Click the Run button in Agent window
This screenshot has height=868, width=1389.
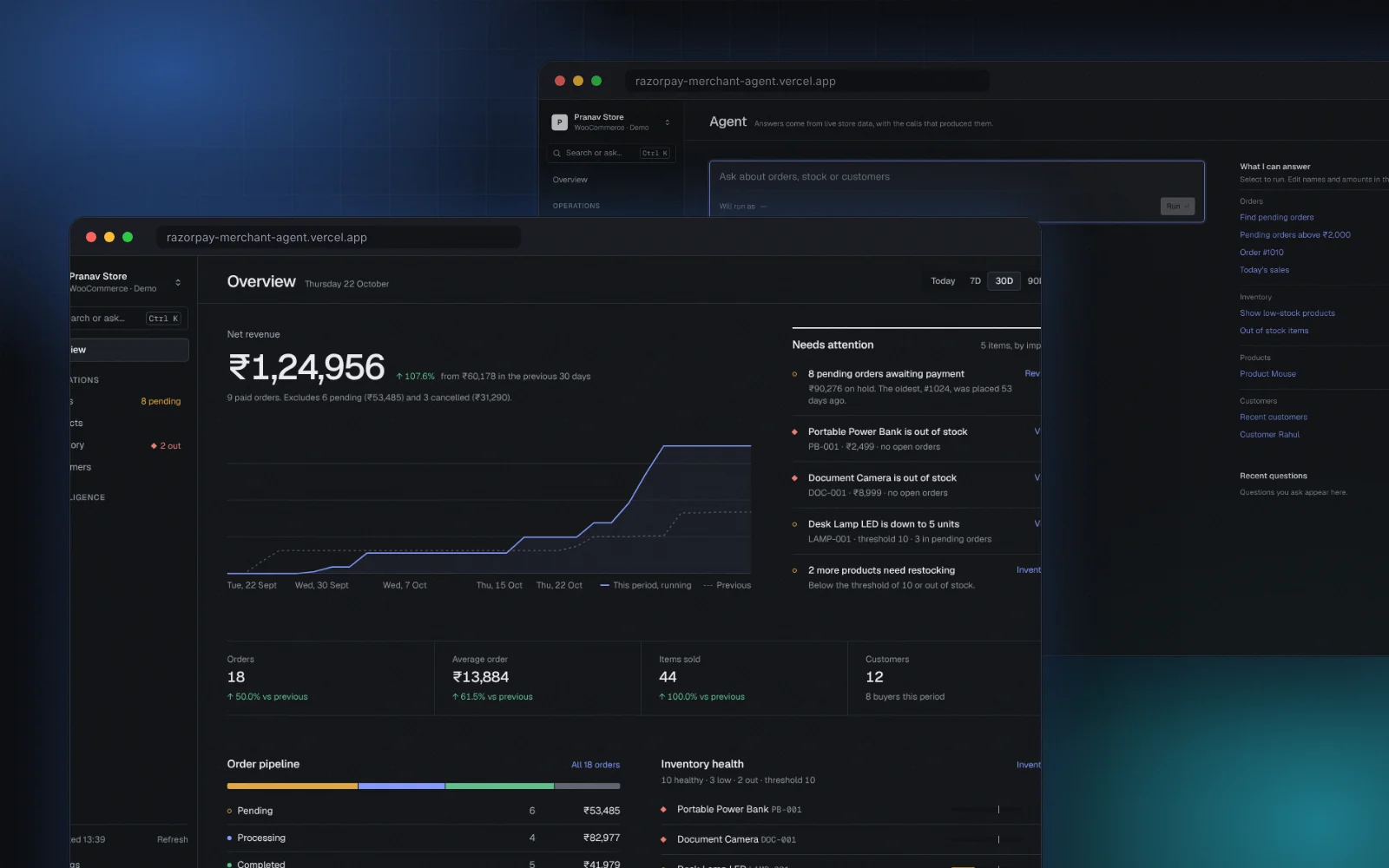tap(1177, 206)
